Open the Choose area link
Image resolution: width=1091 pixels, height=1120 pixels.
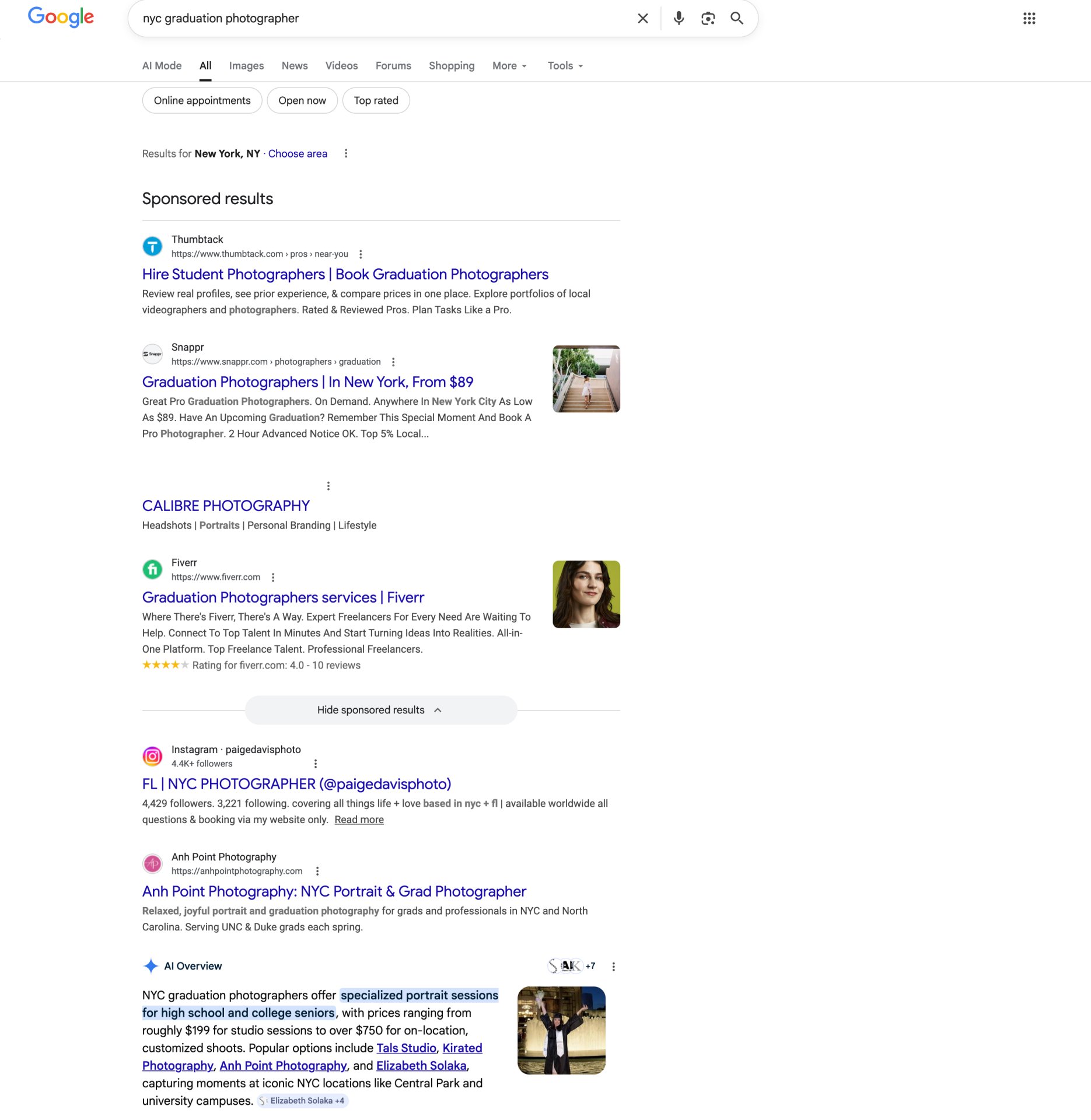(x=298, y=153)
